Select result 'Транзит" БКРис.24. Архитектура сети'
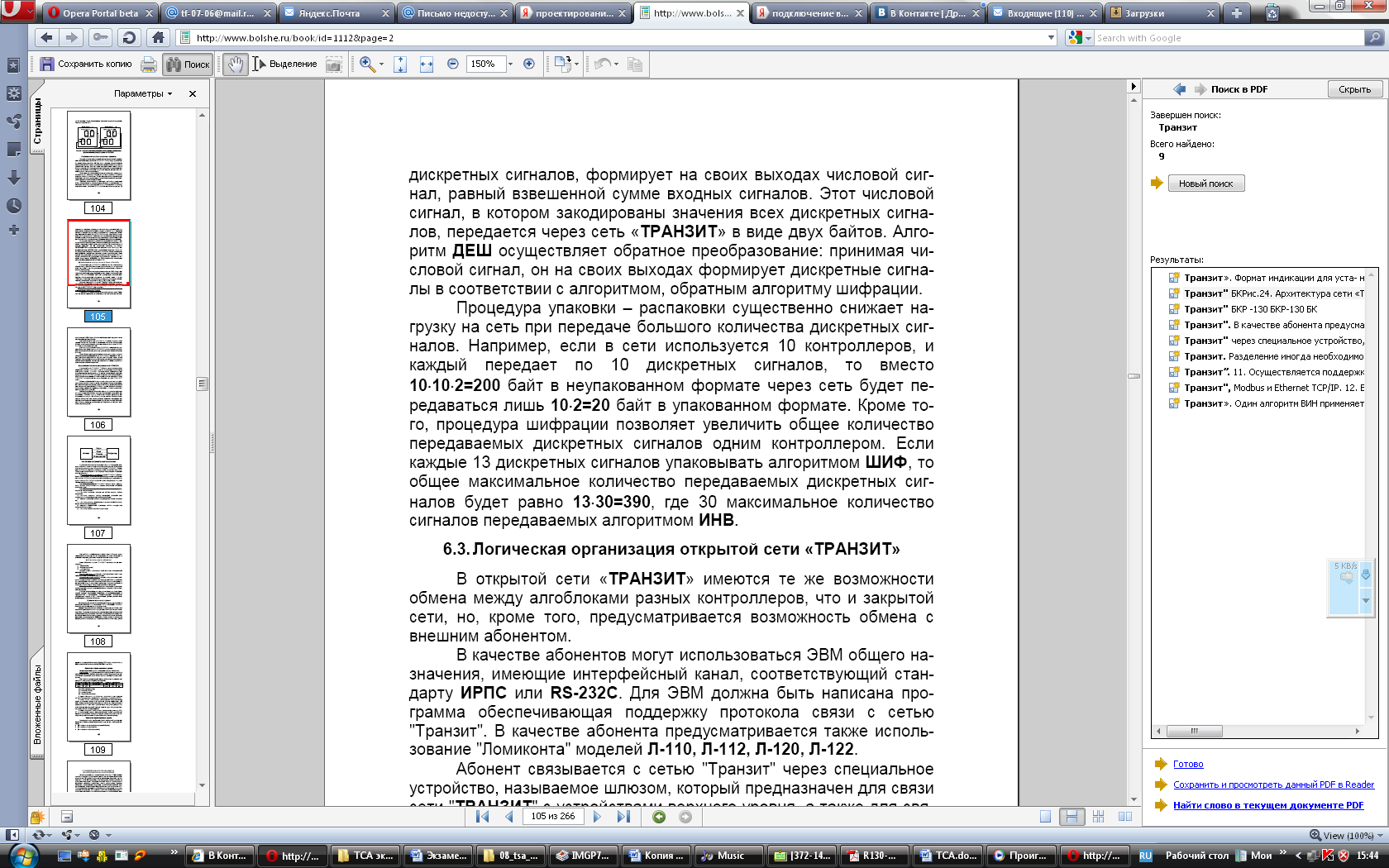 (1267, 293)
